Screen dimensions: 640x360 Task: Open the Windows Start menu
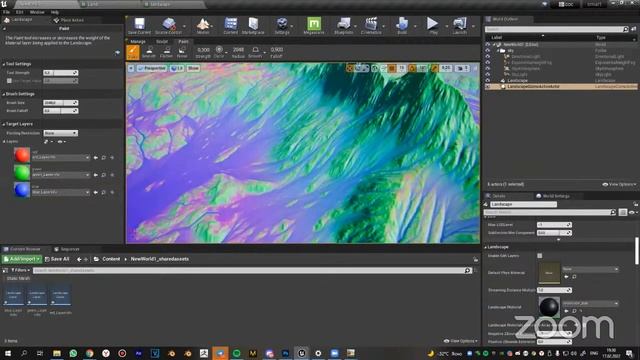[x=8, y=353]
